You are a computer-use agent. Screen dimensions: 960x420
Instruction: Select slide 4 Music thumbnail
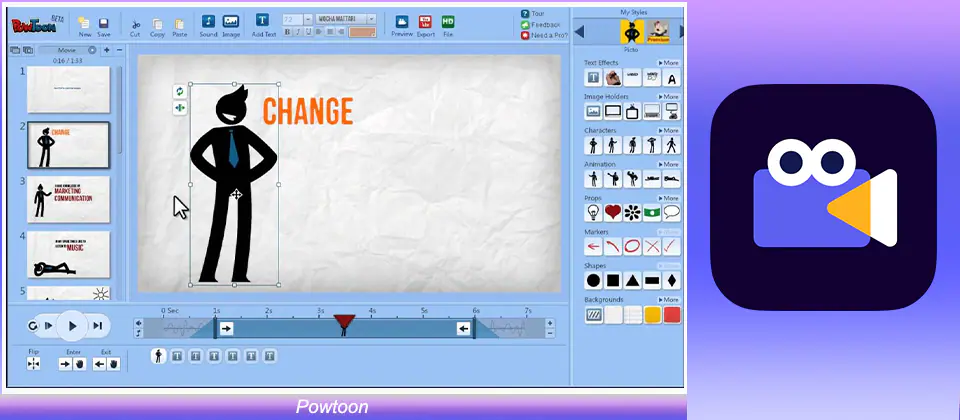(x=69, y=254)
